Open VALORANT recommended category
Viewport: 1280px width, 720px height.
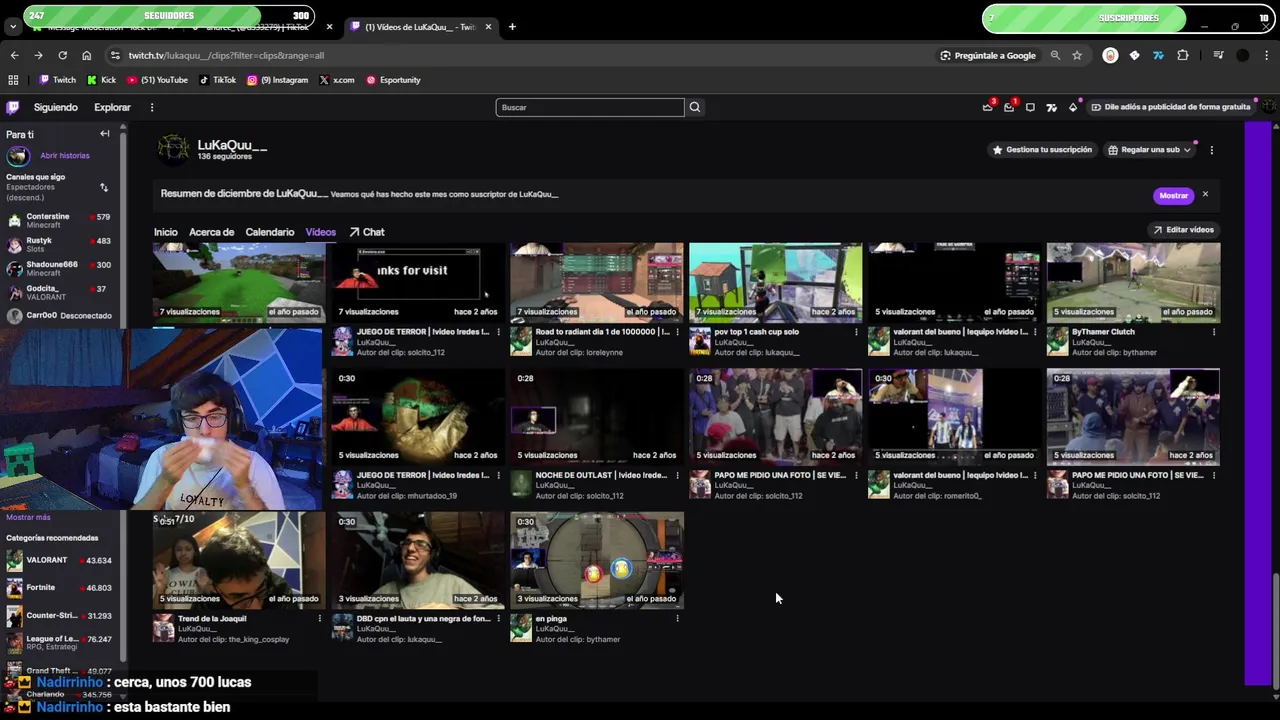pos(60,560)
